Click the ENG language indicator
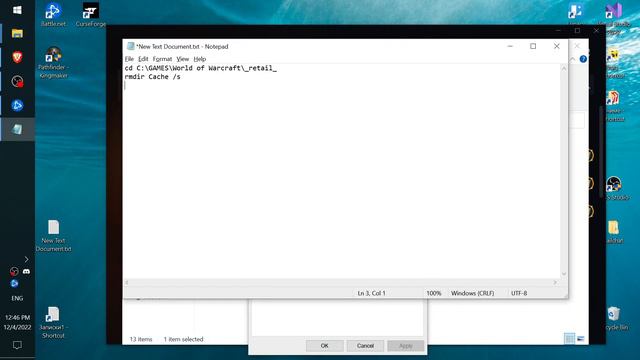Image resolution: width=640 pixels, height=360 pixels. tap(17, 298)
